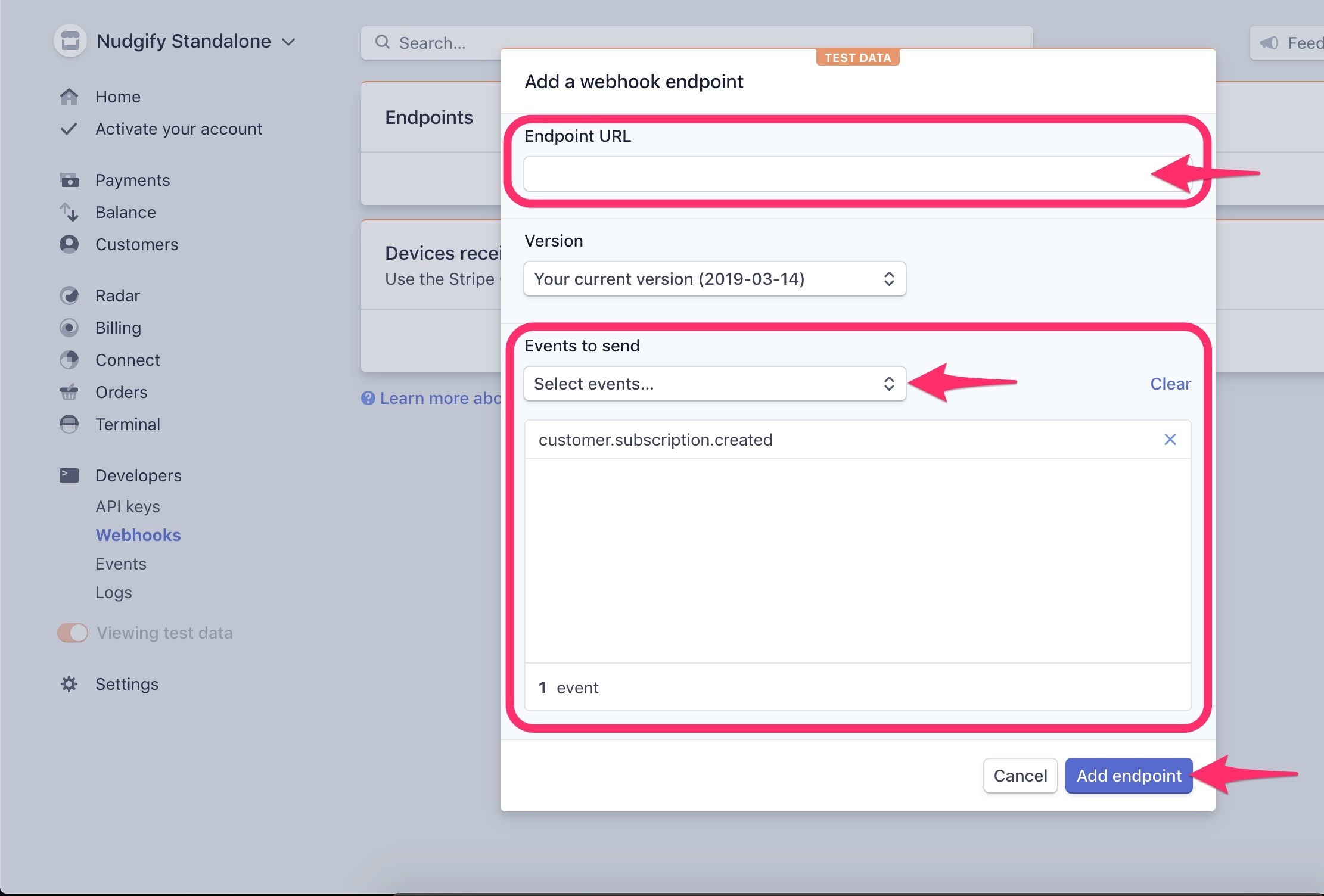
Task: Click the '1 event' count text
Action: [568, 687]
